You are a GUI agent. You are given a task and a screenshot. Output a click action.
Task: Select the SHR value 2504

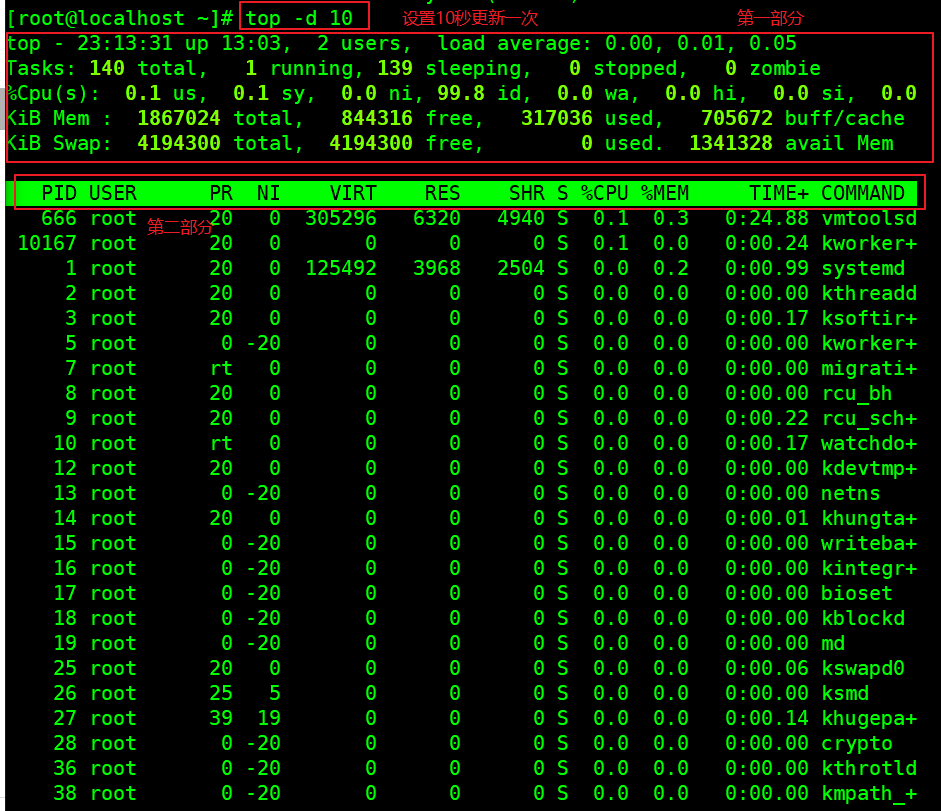coord(520,268)
